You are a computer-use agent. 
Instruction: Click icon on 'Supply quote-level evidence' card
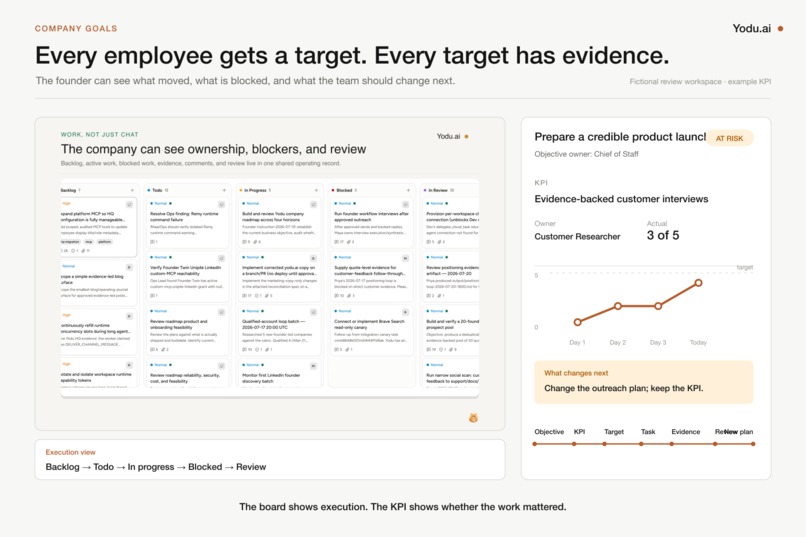[406, 258]
